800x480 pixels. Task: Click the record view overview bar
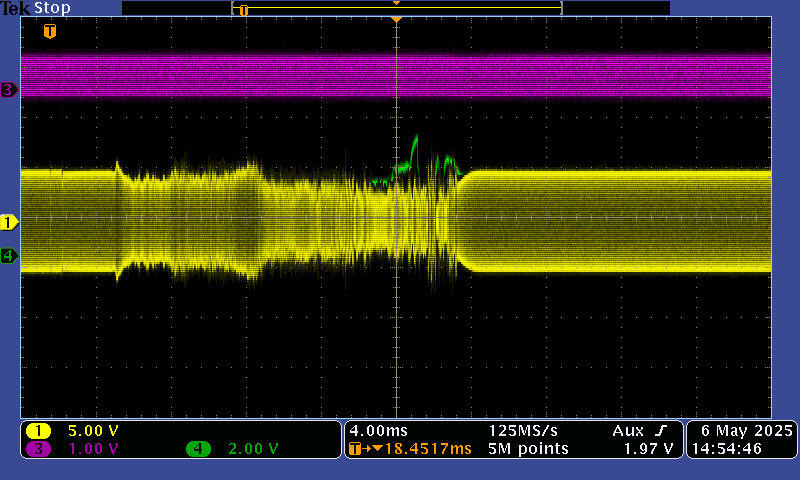[396, 8]
